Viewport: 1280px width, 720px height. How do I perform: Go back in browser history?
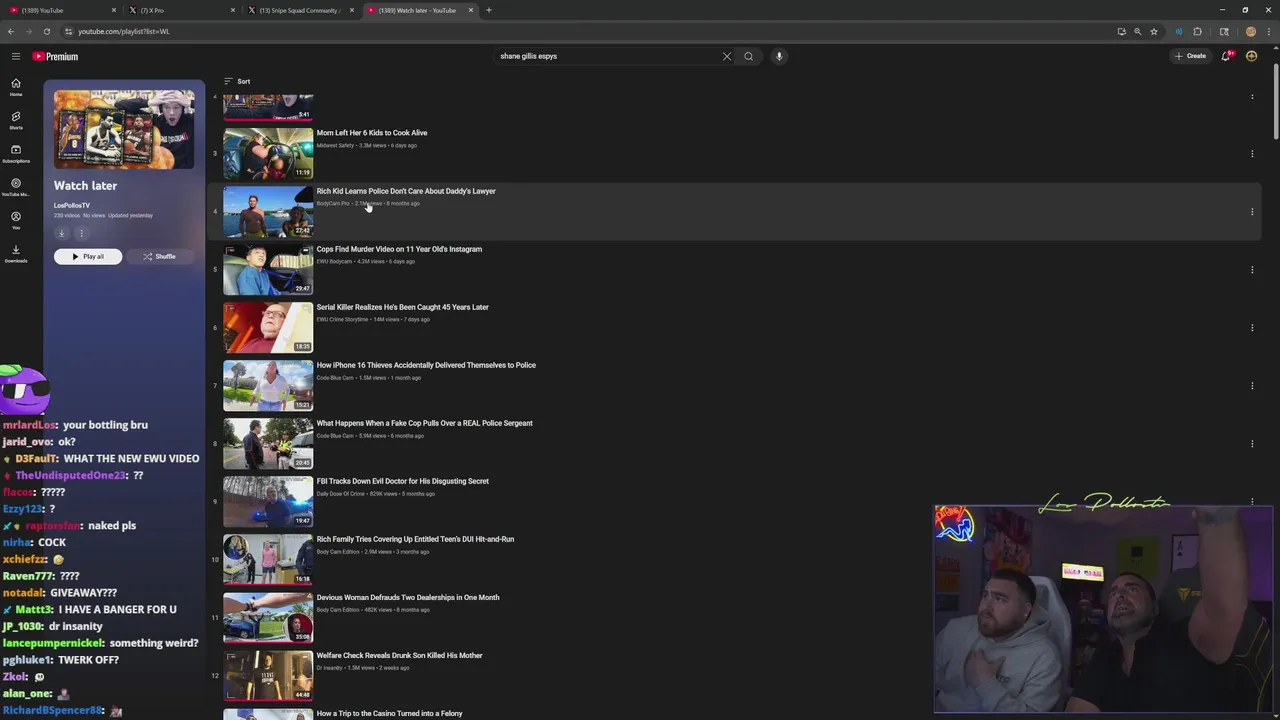(x=10, y=31)
